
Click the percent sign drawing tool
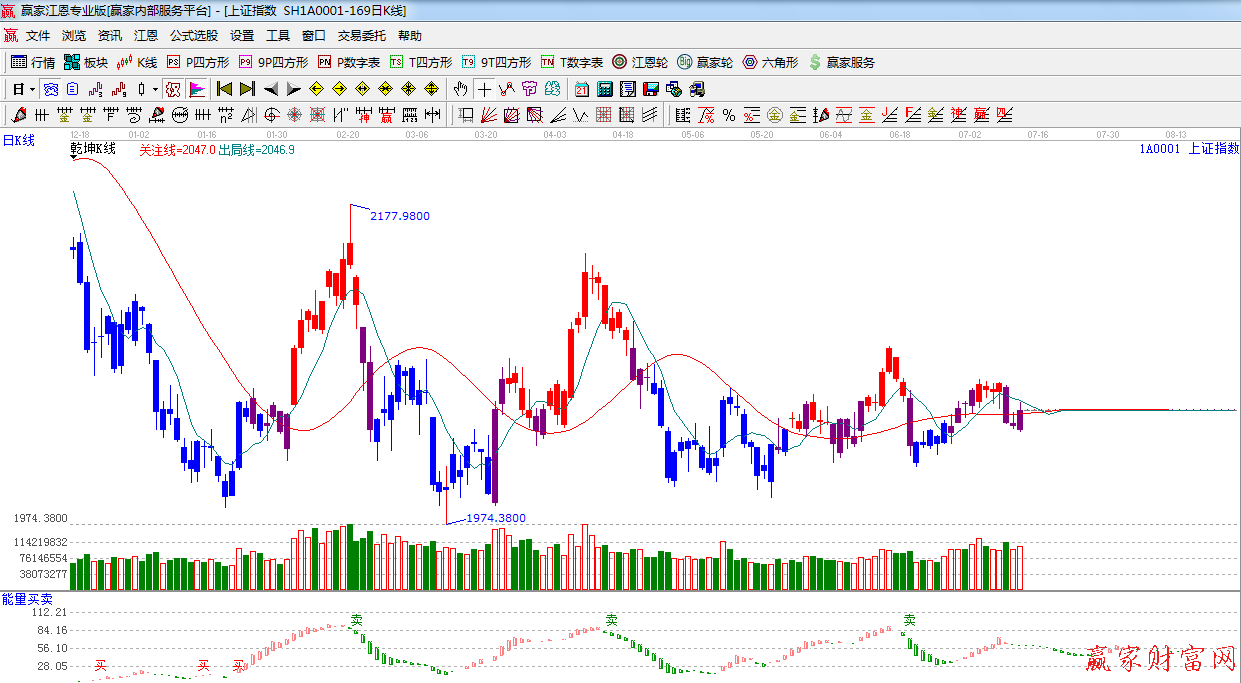pos(729,115)
